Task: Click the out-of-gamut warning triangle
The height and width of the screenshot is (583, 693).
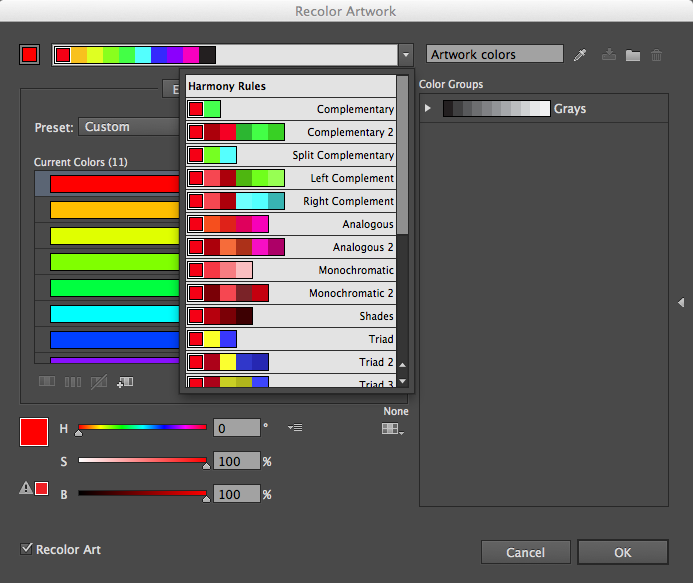Action: click(x=26, y=488)
